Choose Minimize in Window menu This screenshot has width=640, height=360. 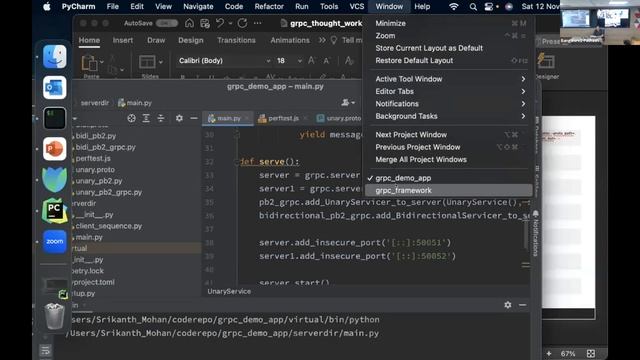(449, 23)
